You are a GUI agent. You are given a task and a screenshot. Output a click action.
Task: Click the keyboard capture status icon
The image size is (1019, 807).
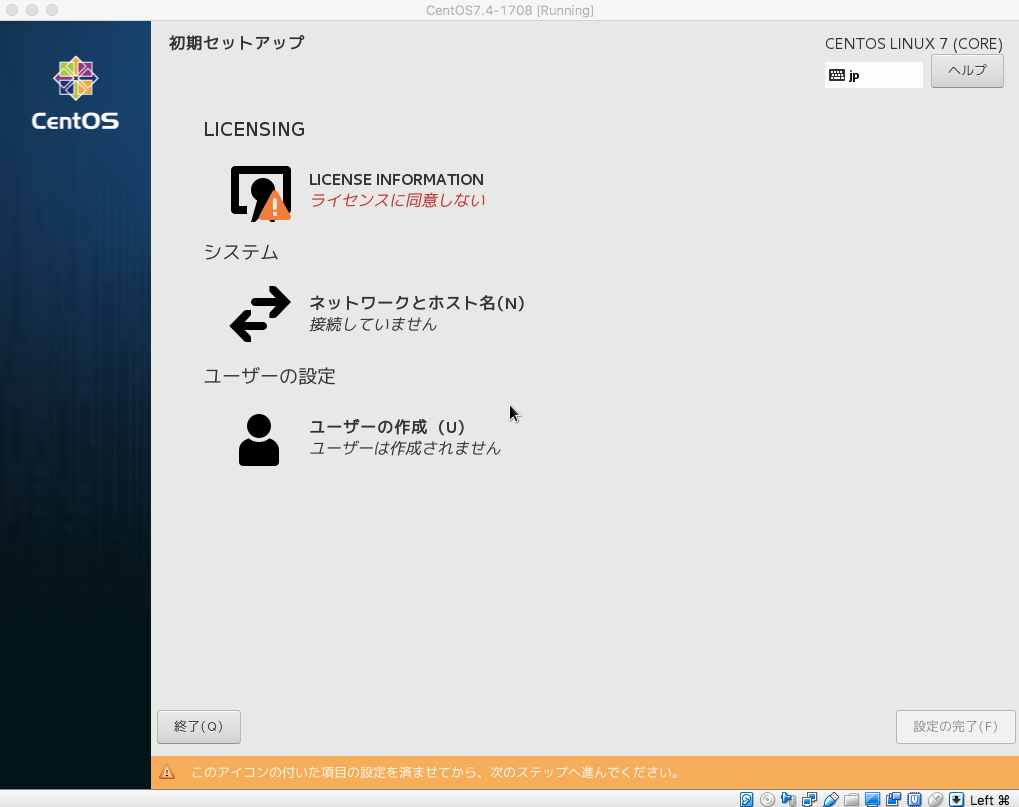pos(955,799)
